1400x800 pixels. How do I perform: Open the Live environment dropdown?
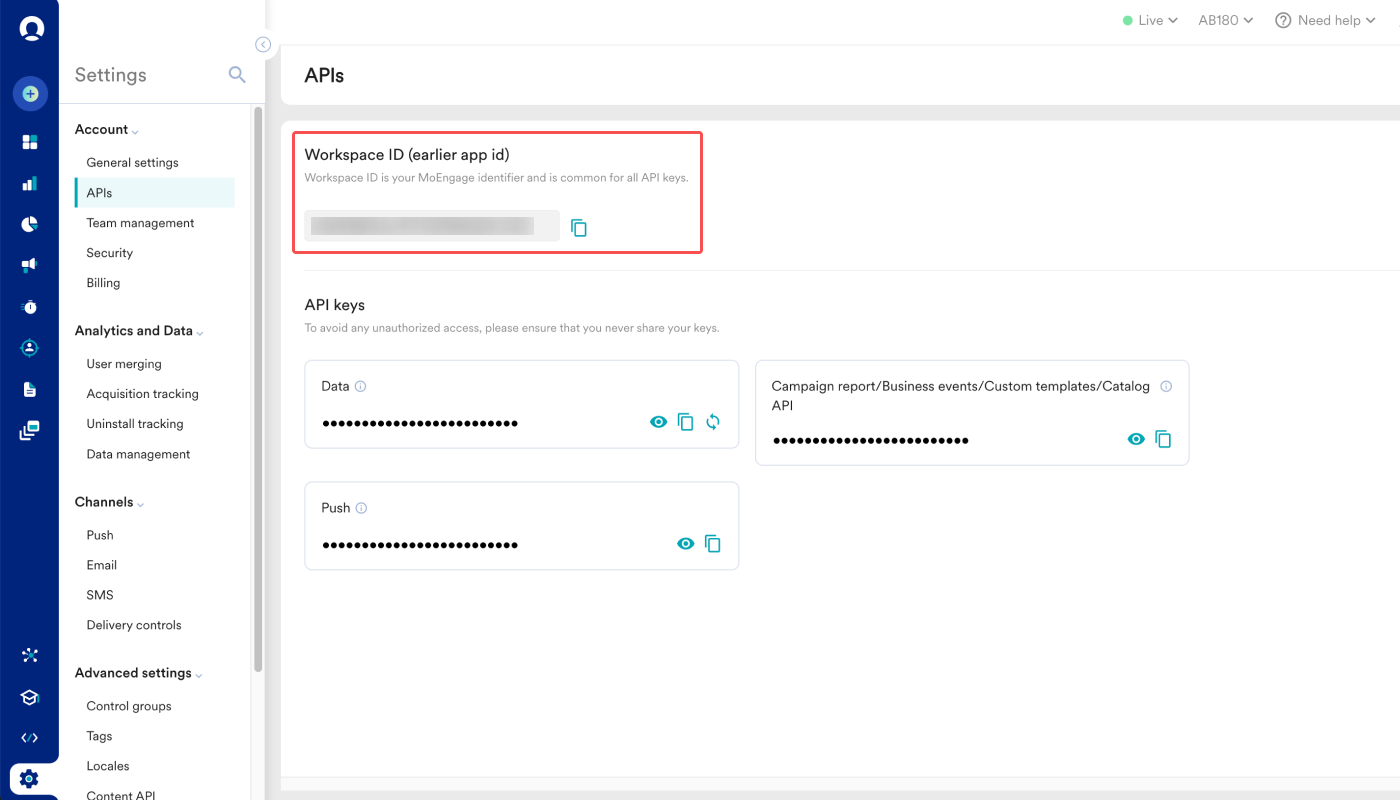[1150, 20]
